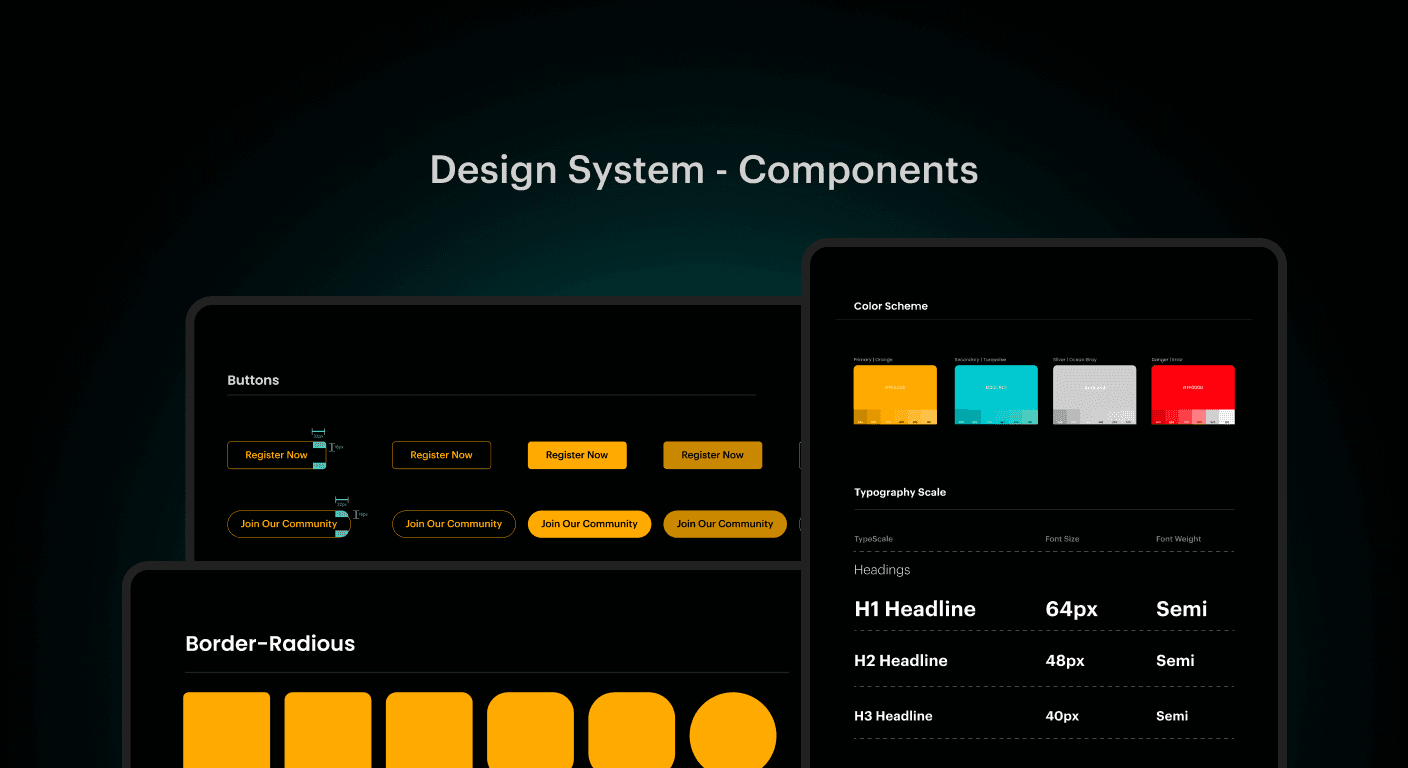
Task: Select the dark amber Join Our Community variant
Action: [724, 523]
